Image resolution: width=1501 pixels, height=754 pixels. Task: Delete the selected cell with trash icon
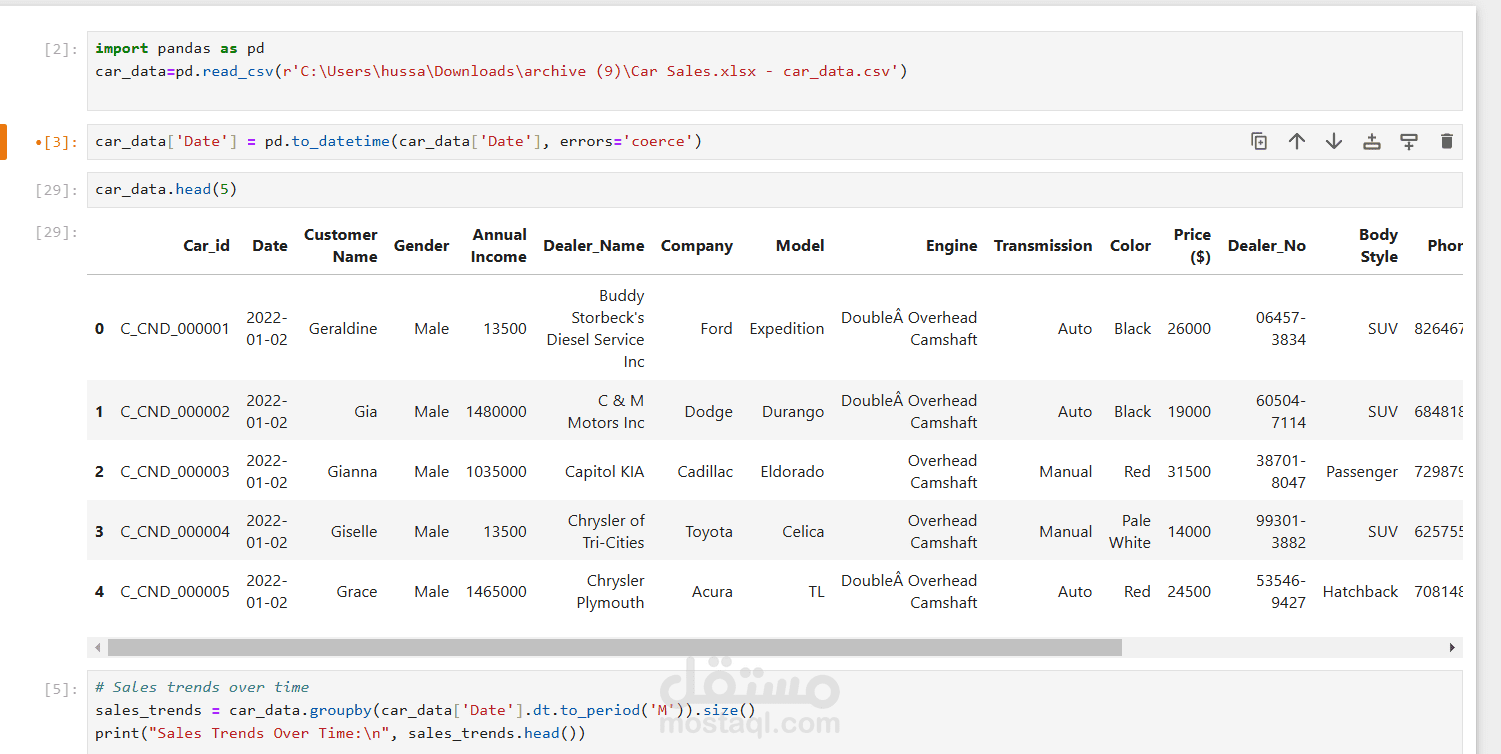pyautogui.click(x=1446, y=141)
